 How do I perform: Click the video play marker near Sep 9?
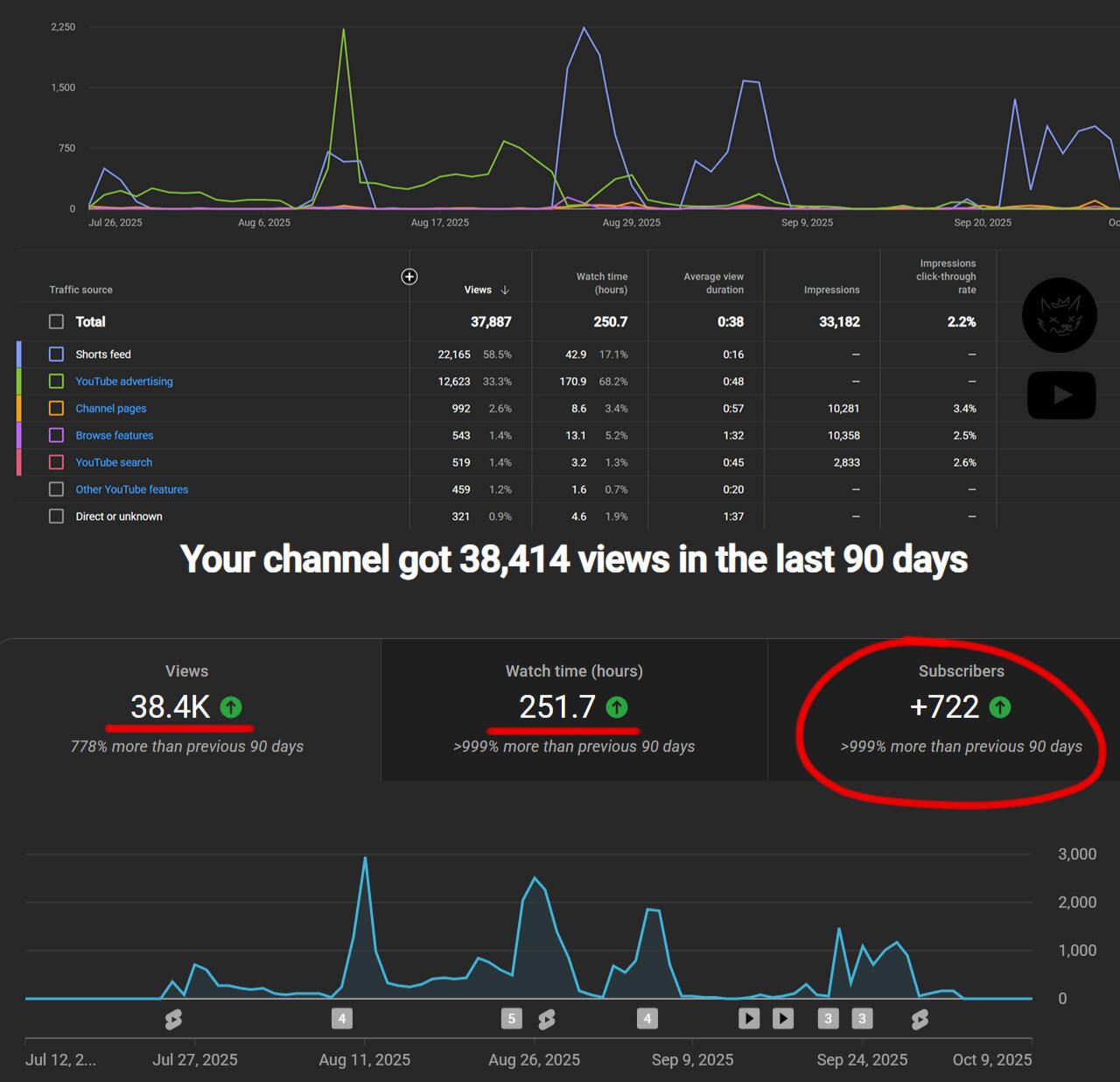749,1019
